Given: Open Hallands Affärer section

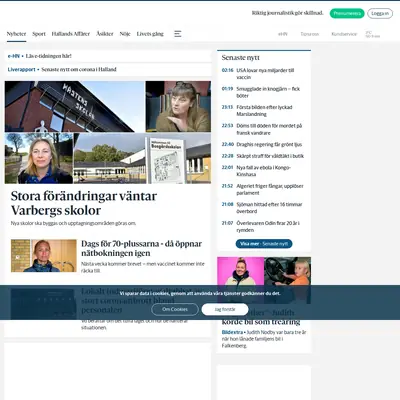Looking at the screenshot, I should pos(71,34).
